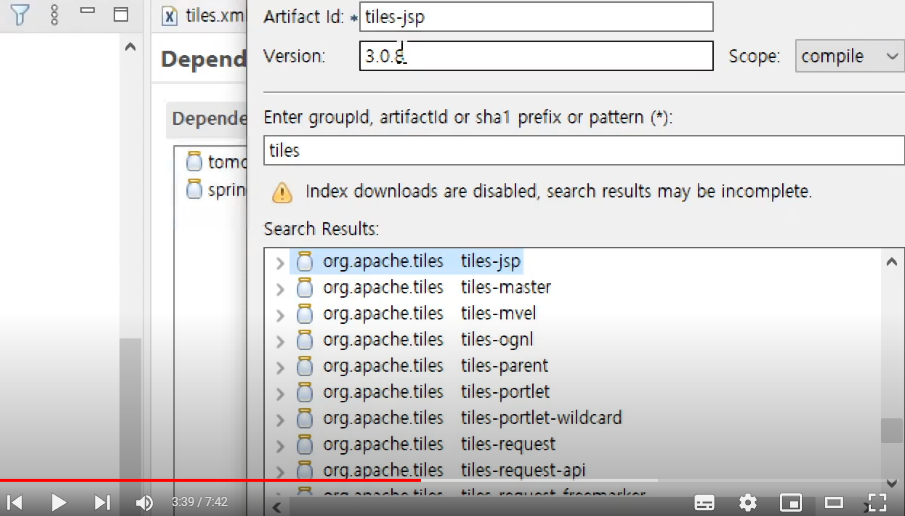Select the tiles-jsp result row
This screenshot has width=905, height=516.
(406, 261)
